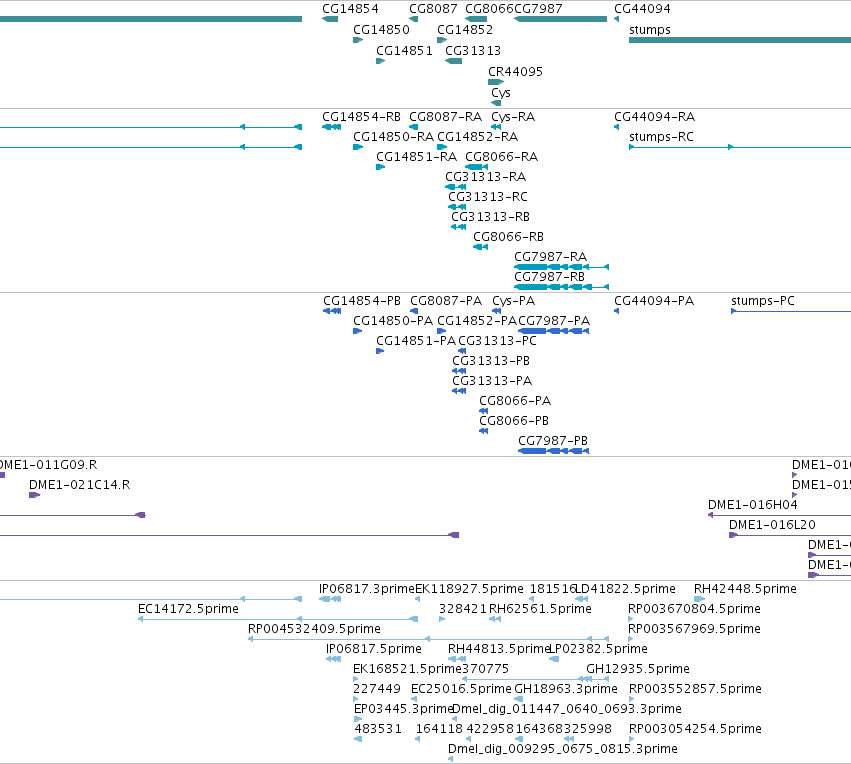This screenshot has width=851, height=764.
Task: Select feature DME1-016L20
Action: (772, 525)
